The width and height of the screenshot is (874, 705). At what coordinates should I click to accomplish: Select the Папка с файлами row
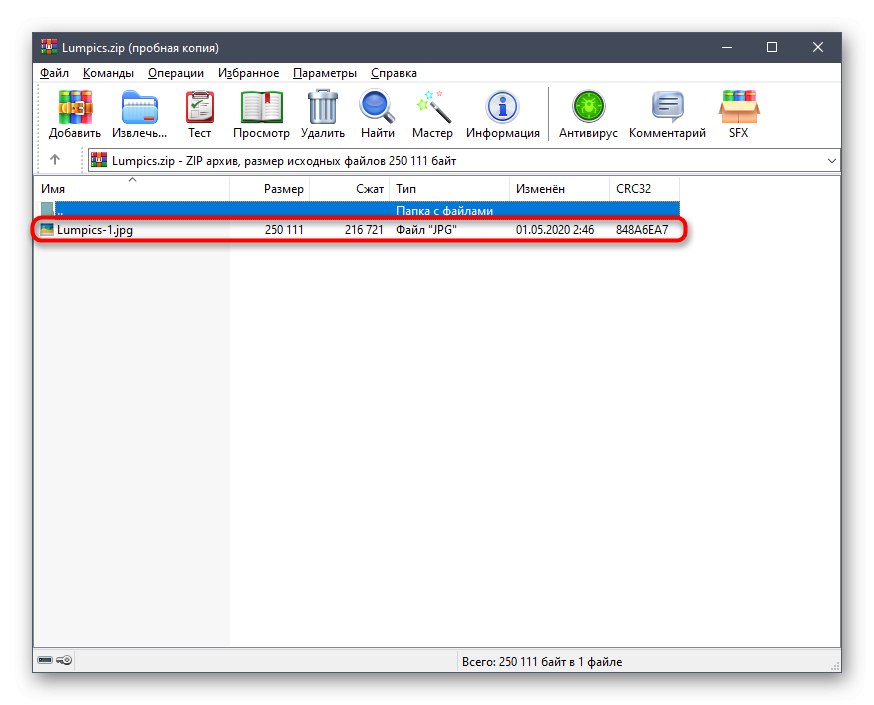pos(360,210)
